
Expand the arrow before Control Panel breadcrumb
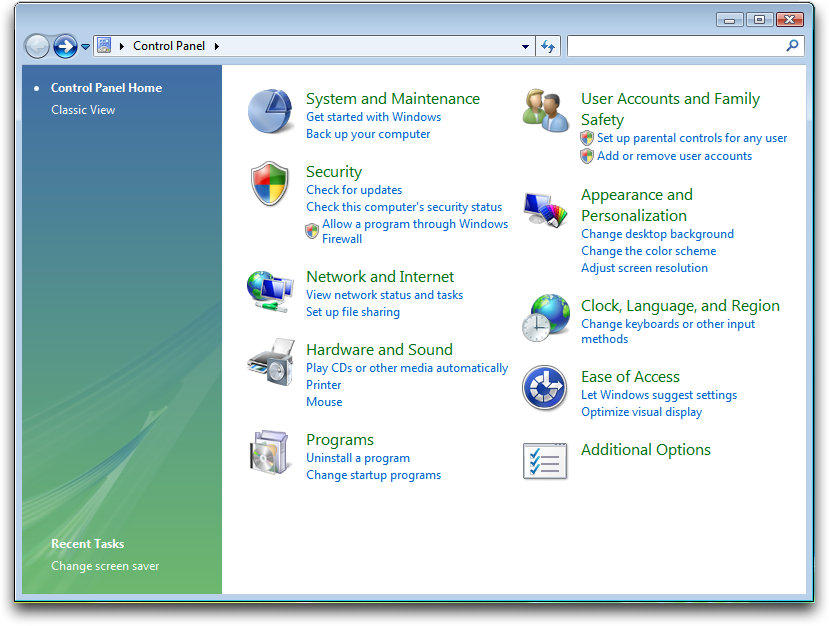122,47
